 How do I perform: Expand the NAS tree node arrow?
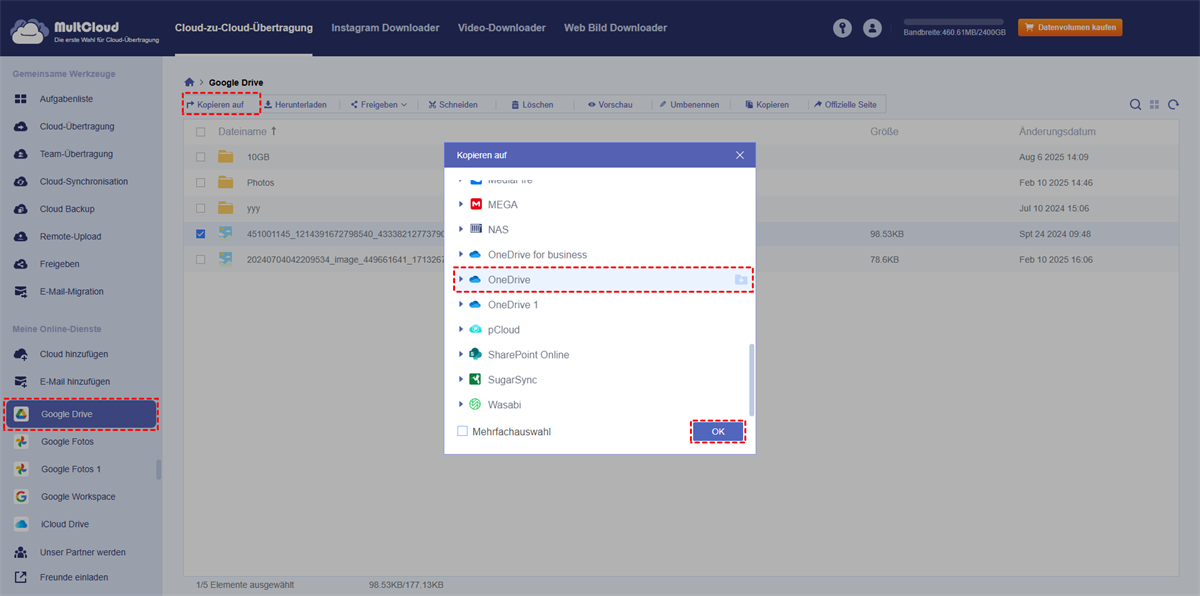pyautogui.click(x=461, y=229)
